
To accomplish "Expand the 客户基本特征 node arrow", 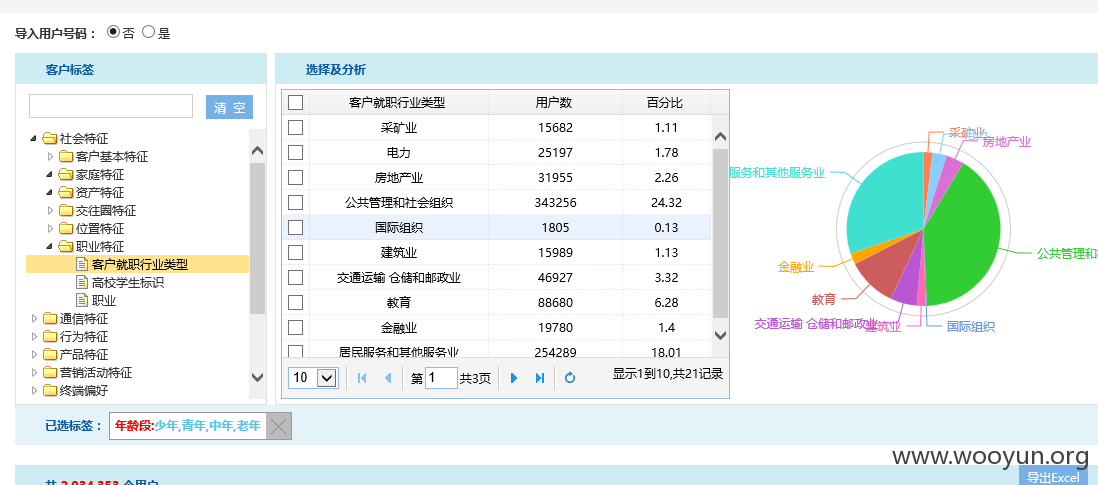I will (50, 156).
